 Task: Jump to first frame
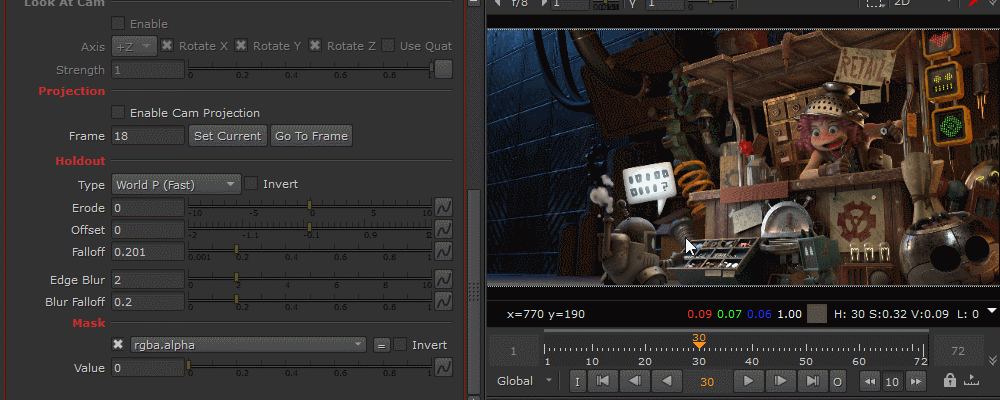pyautogui.click(x=603, y=381)
